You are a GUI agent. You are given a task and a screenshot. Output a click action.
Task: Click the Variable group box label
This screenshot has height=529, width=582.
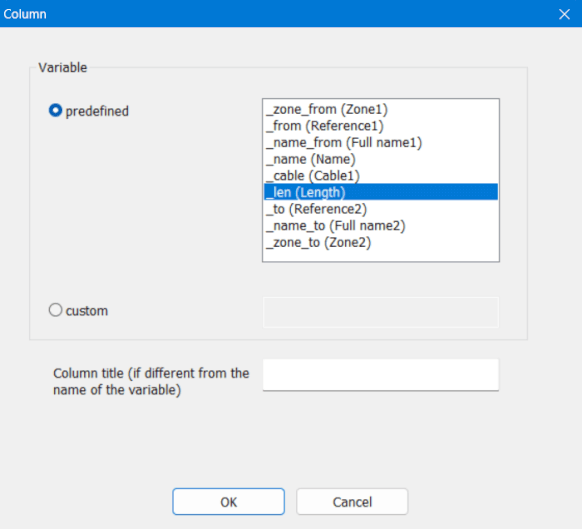point(63,68)
